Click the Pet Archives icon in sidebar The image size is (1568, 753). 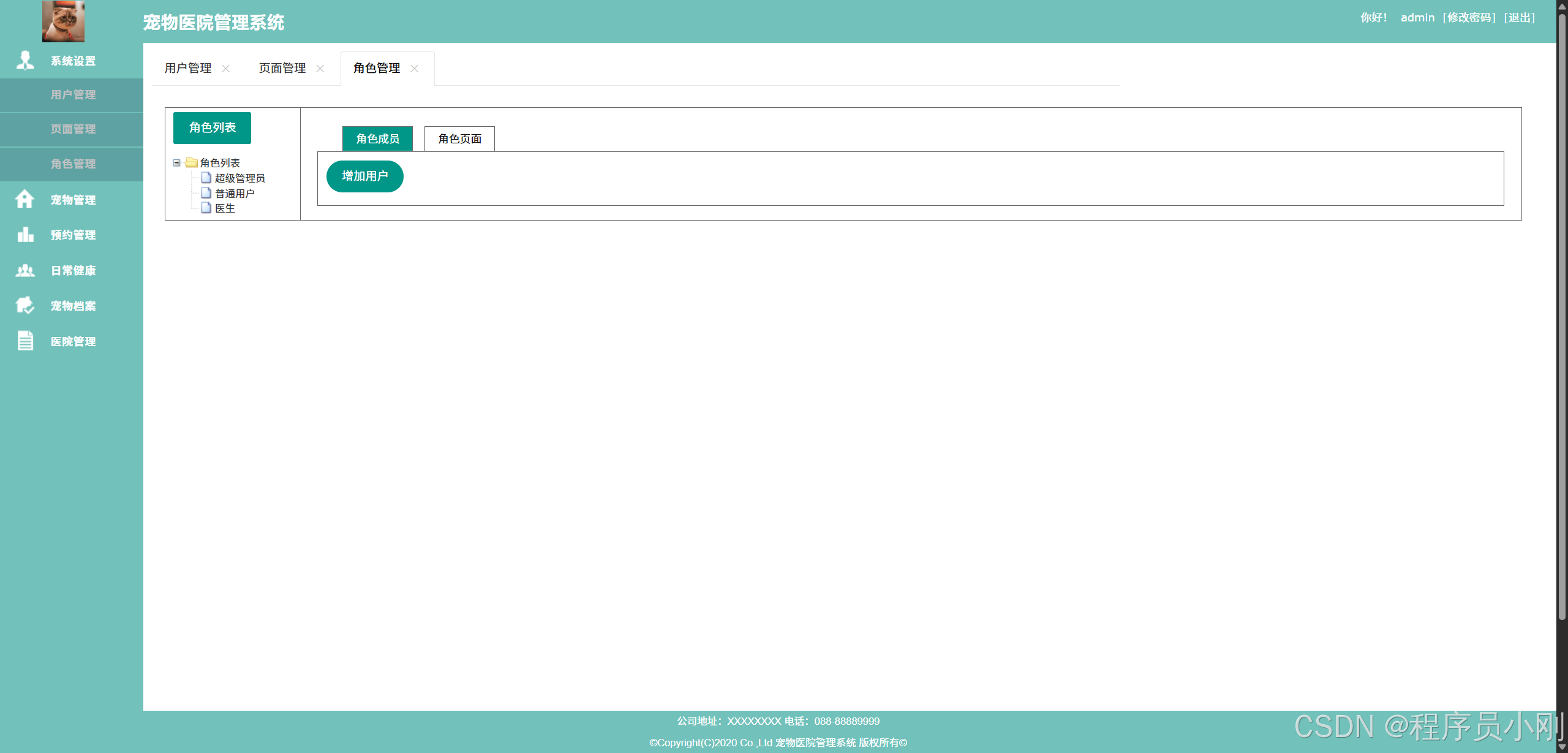[25, 305]
